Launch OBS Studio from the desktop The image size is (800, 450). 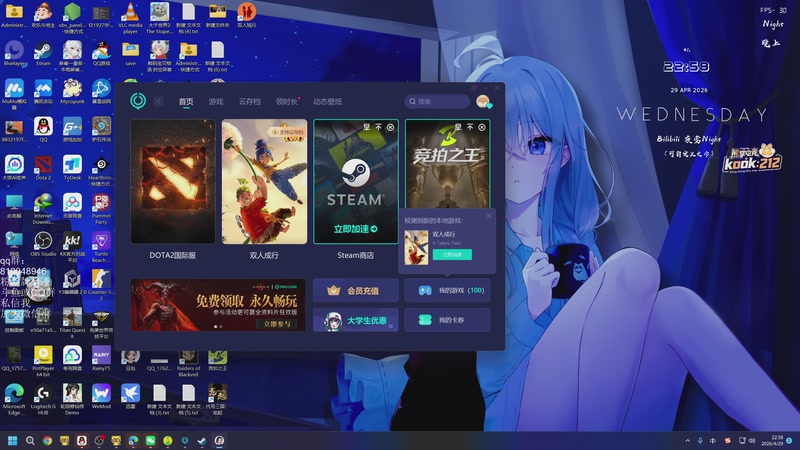click(43, 244)
